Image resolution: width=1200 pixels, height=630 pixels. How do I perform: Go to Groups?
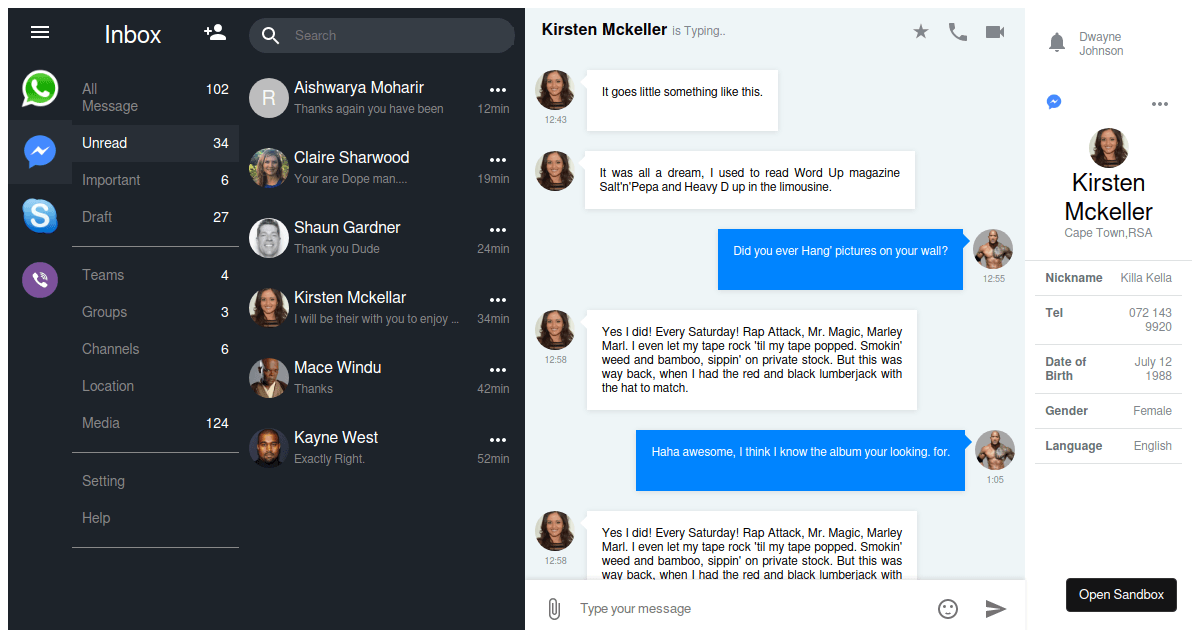pos(155,312)
